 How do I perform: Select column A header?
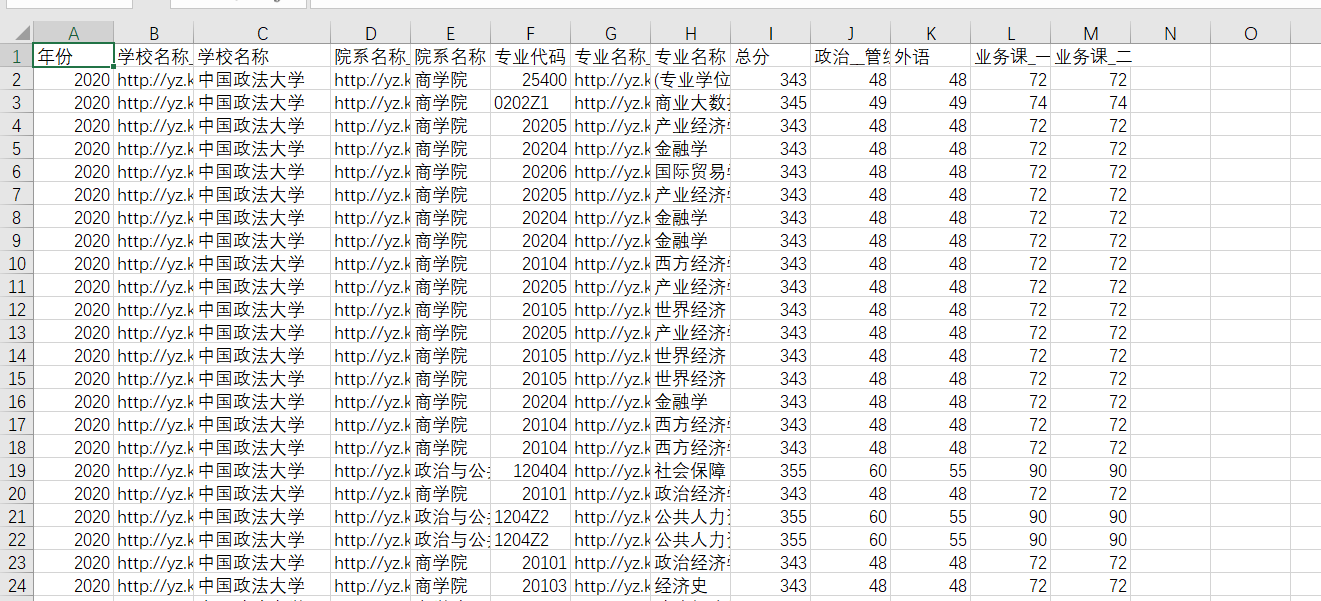point(74,33)
